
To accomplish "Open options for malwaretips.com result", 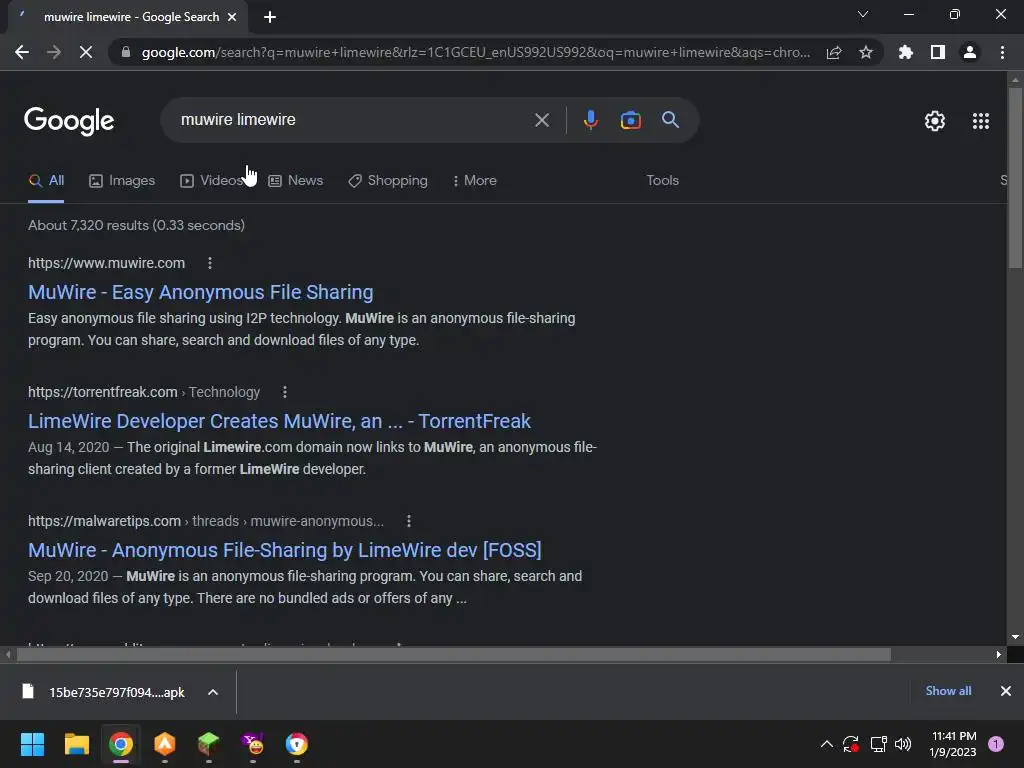I will coord(409,521).
